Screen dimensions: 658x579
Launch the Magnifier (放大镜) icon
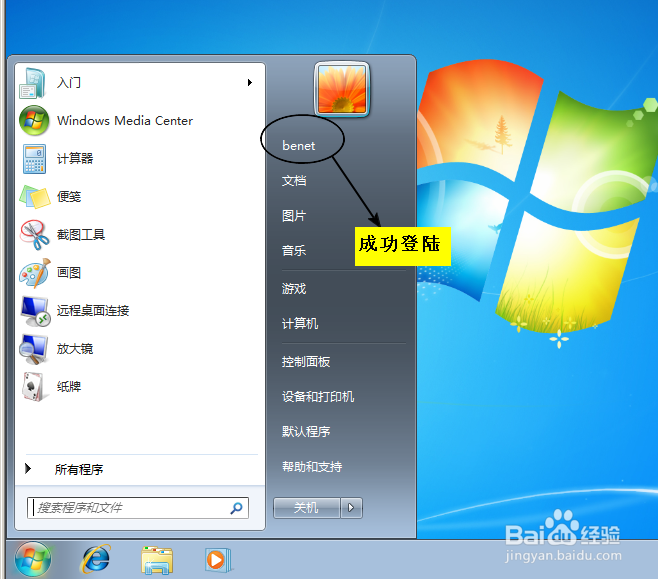coord(34,349)
